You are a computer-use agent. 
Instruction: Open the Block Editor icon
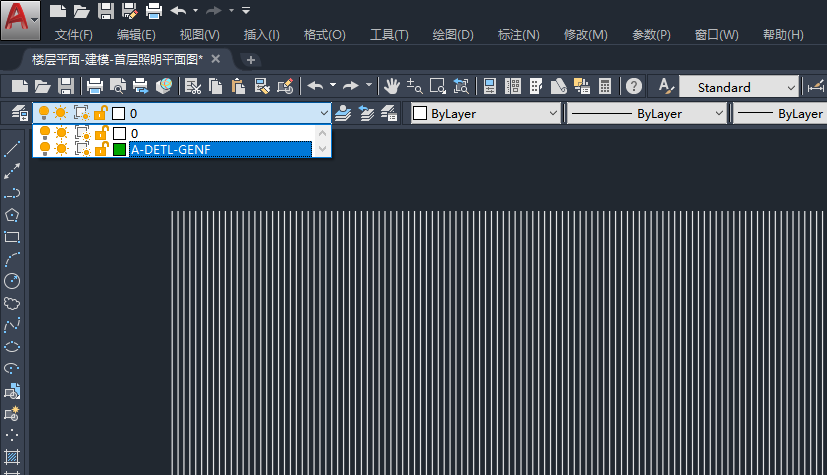pos(285,86)
